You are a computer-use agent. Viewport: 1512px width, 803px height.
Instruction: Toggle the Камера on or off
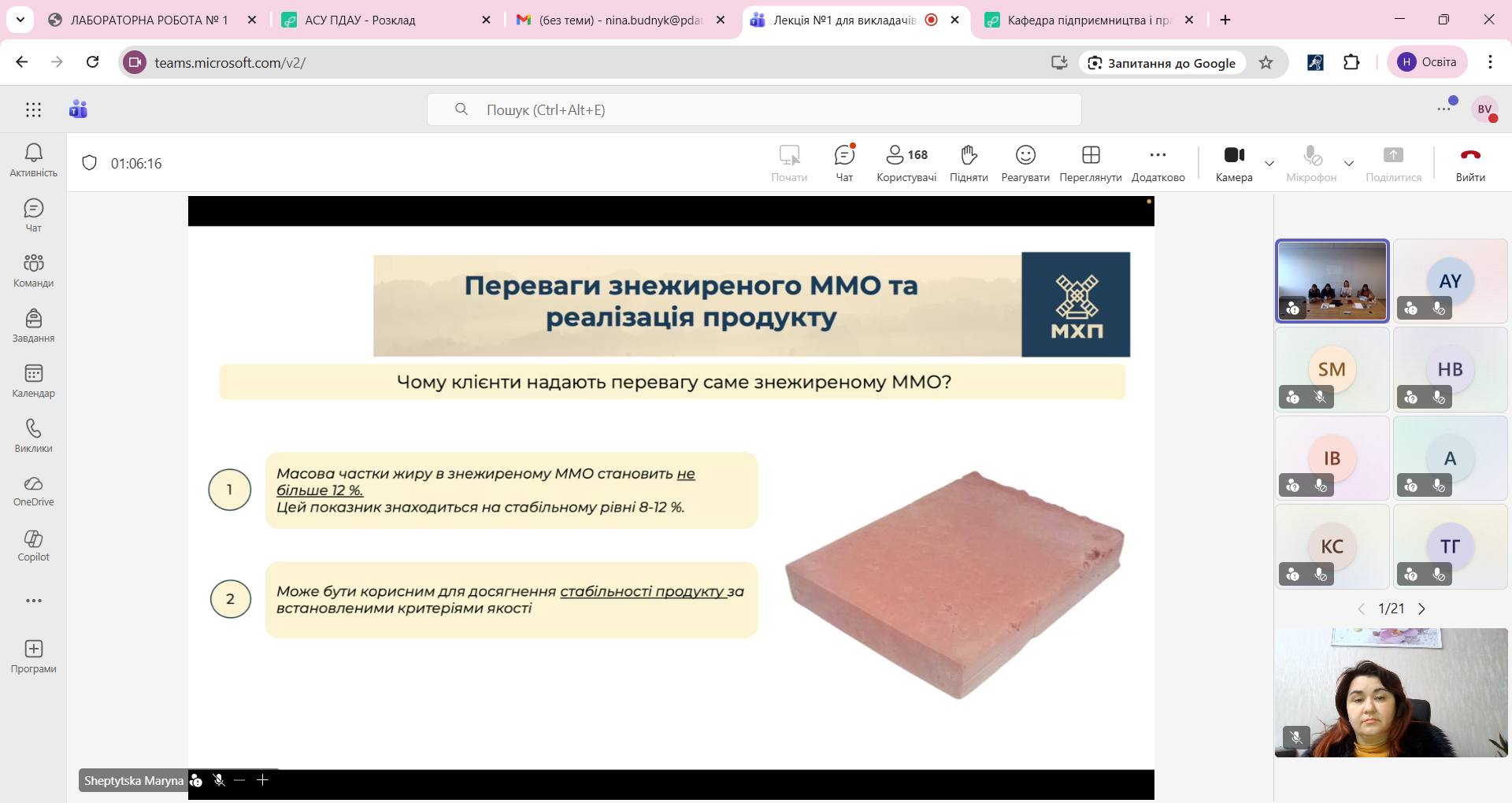pos(1233,163)
